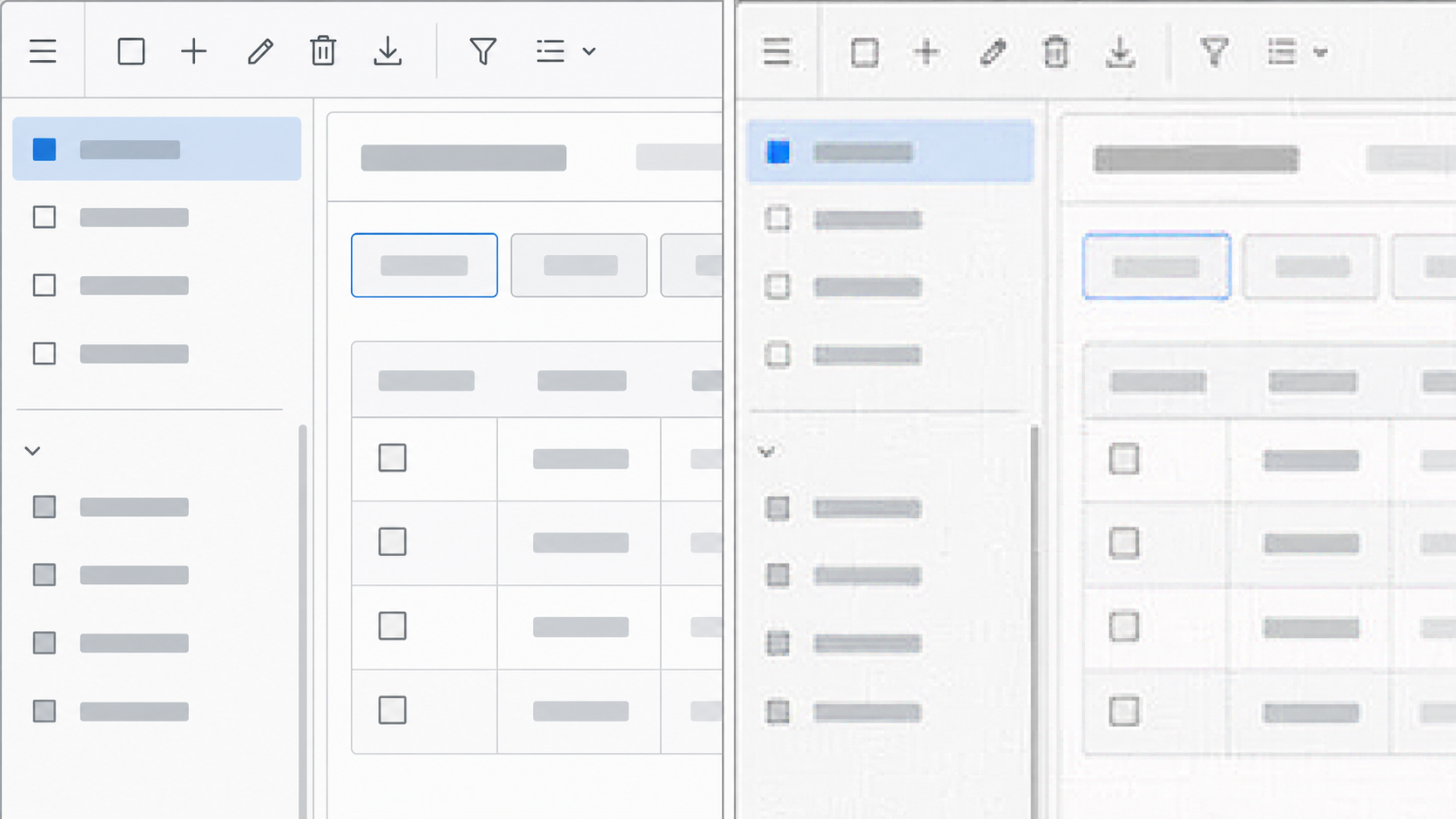The height and width of the screenshot is (819, 1456).
Task: Uncheck the blue checked sidebar box in sharp window
Action: coord(44,149)
